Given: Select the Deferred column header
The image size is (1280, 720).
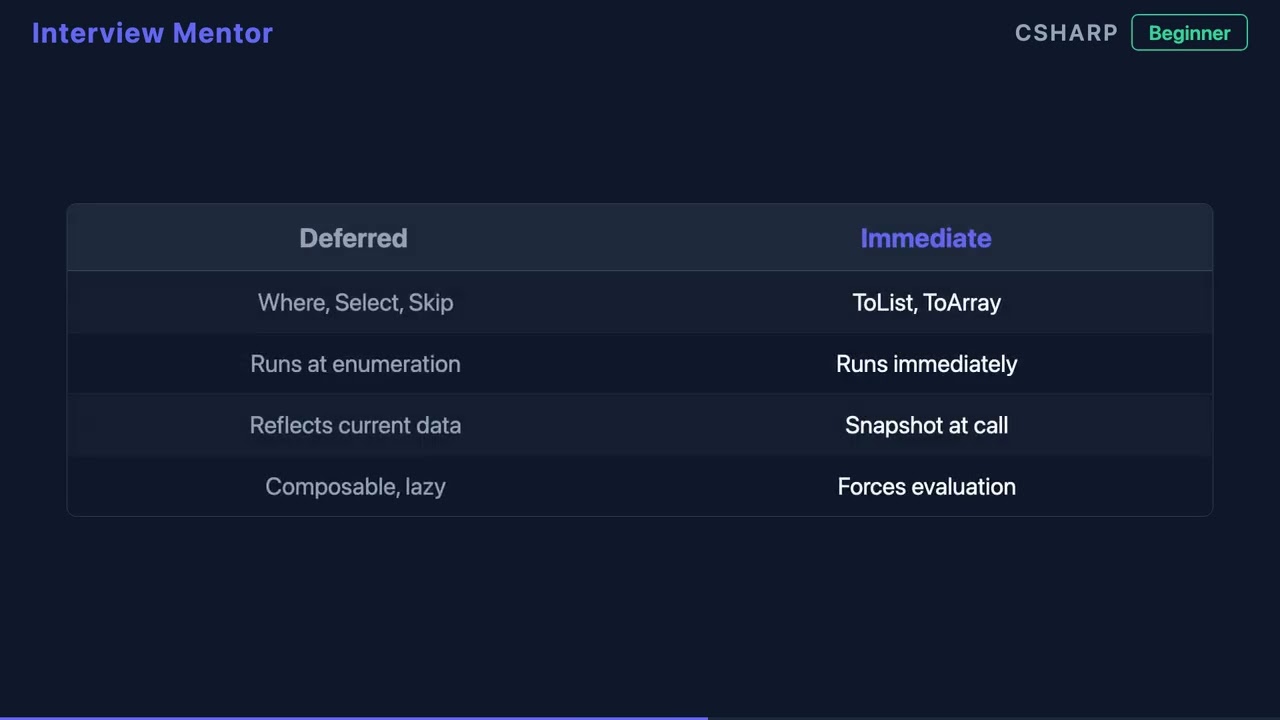Looking at the screenshot, I should tap(354, 238).
